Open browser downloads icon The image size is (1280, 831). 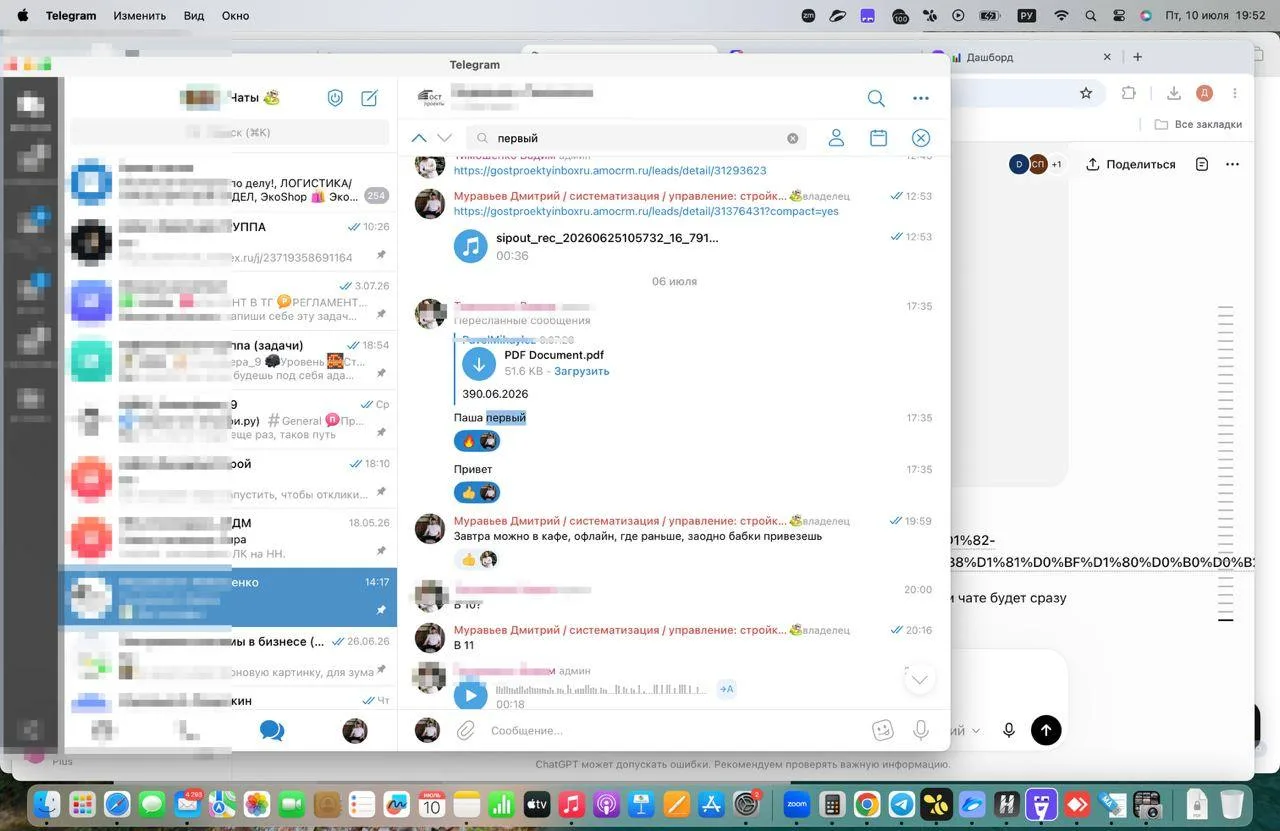coord(1174,93)
